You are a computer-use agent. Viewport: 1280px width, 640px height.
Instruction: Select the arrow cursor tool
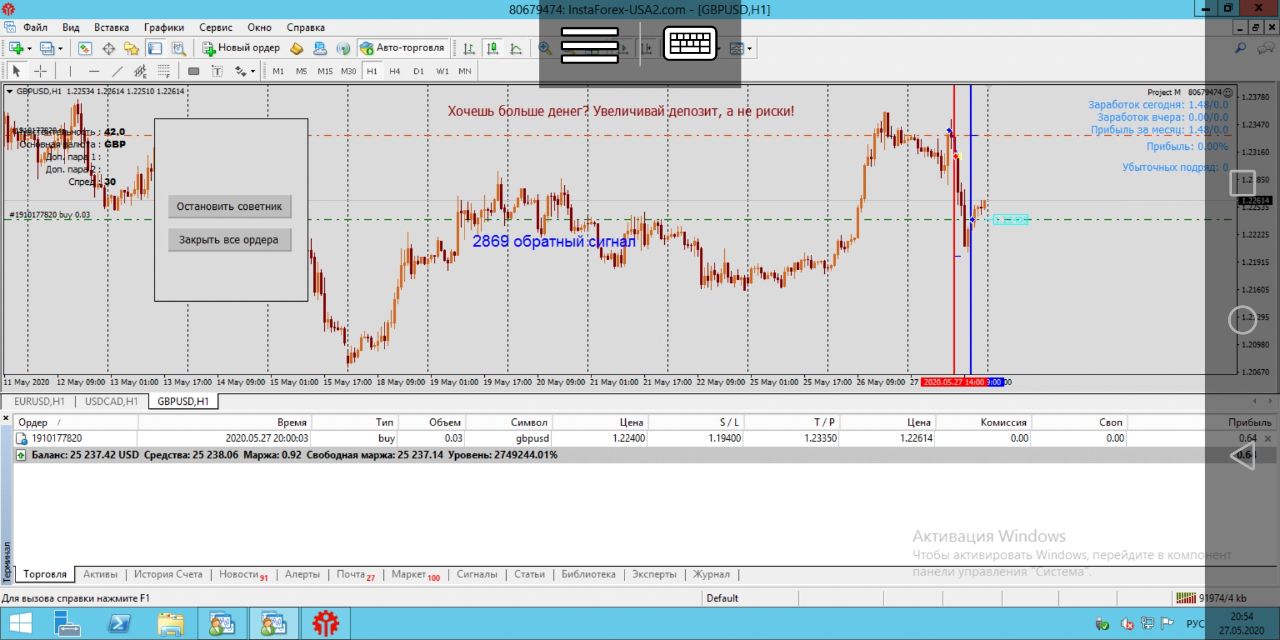coord(16,71)
